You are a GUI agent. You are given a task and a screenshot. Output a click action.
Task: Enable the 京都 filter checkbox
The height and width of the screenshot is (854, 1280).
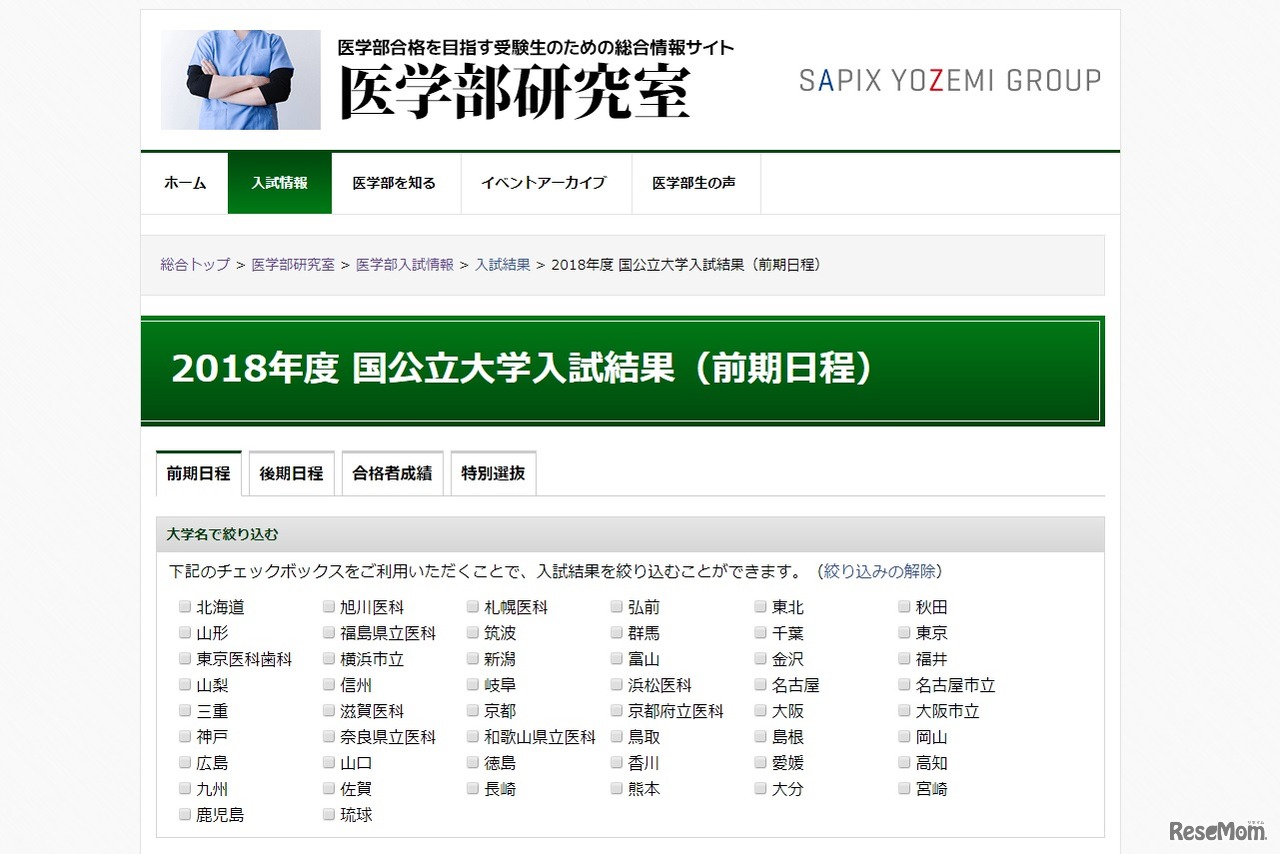tap(472, 710)
